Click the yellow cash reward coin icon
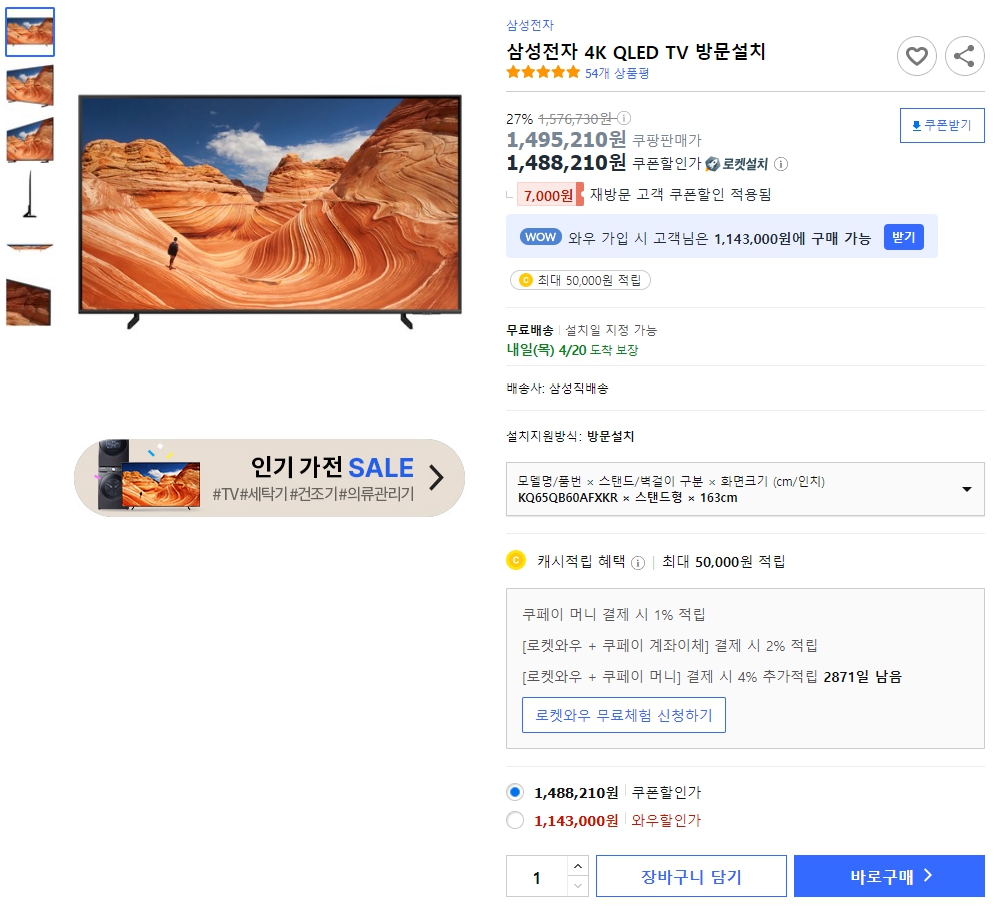 click(515, 562)
